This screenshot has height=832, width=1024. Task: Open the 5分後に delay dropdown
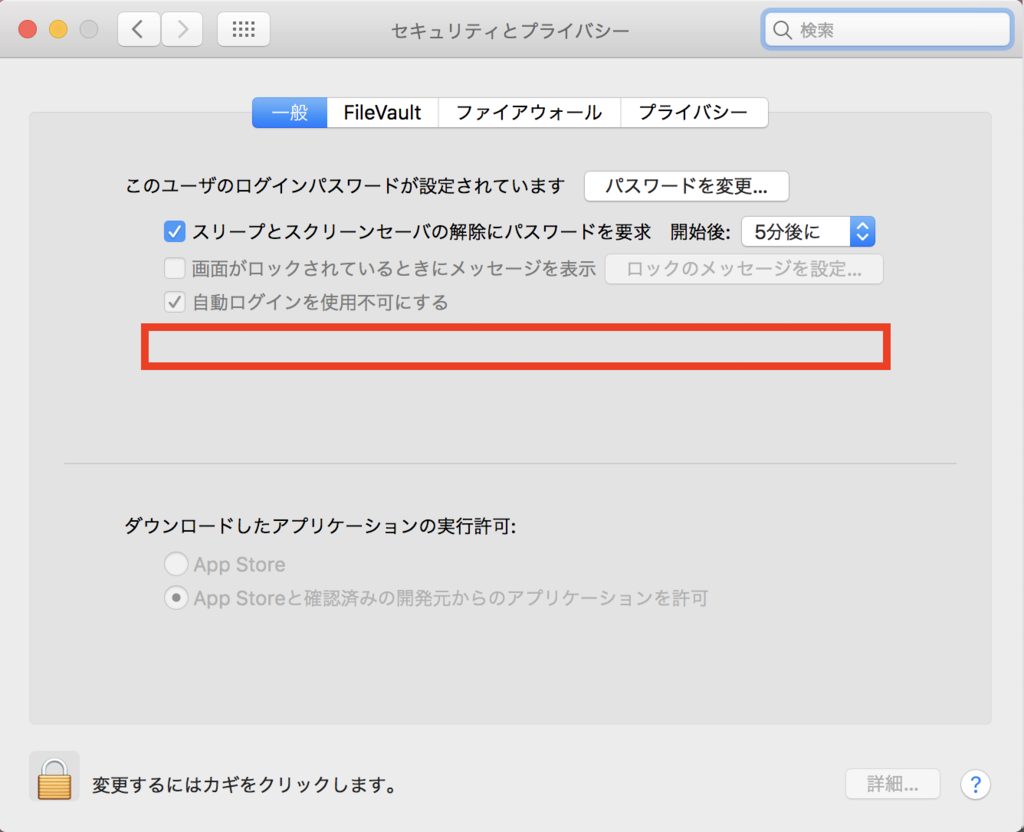[808, 232]
